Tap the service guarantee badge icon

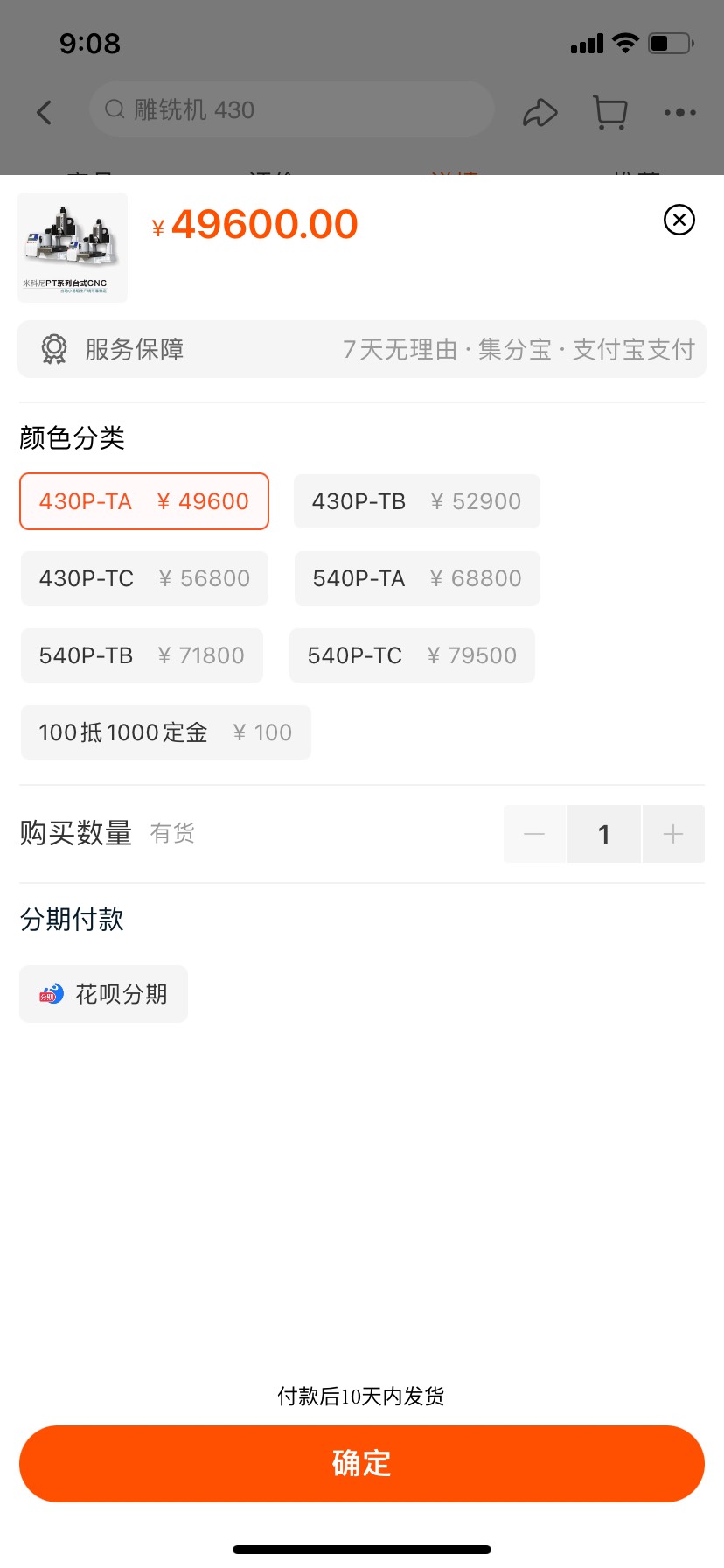click(54, 349)
